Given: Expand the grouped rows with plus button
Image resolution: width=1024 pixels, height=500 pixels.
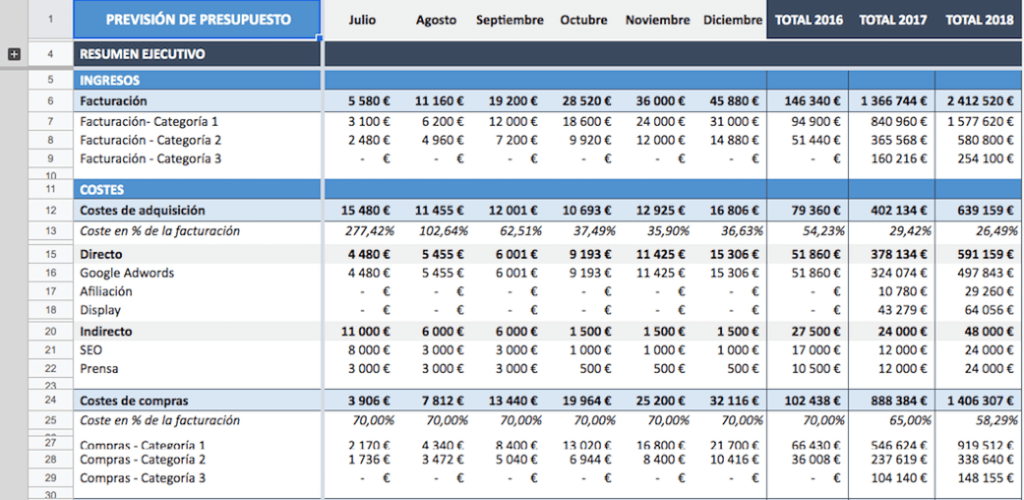Looking at the screenshot, I should 14,55.
